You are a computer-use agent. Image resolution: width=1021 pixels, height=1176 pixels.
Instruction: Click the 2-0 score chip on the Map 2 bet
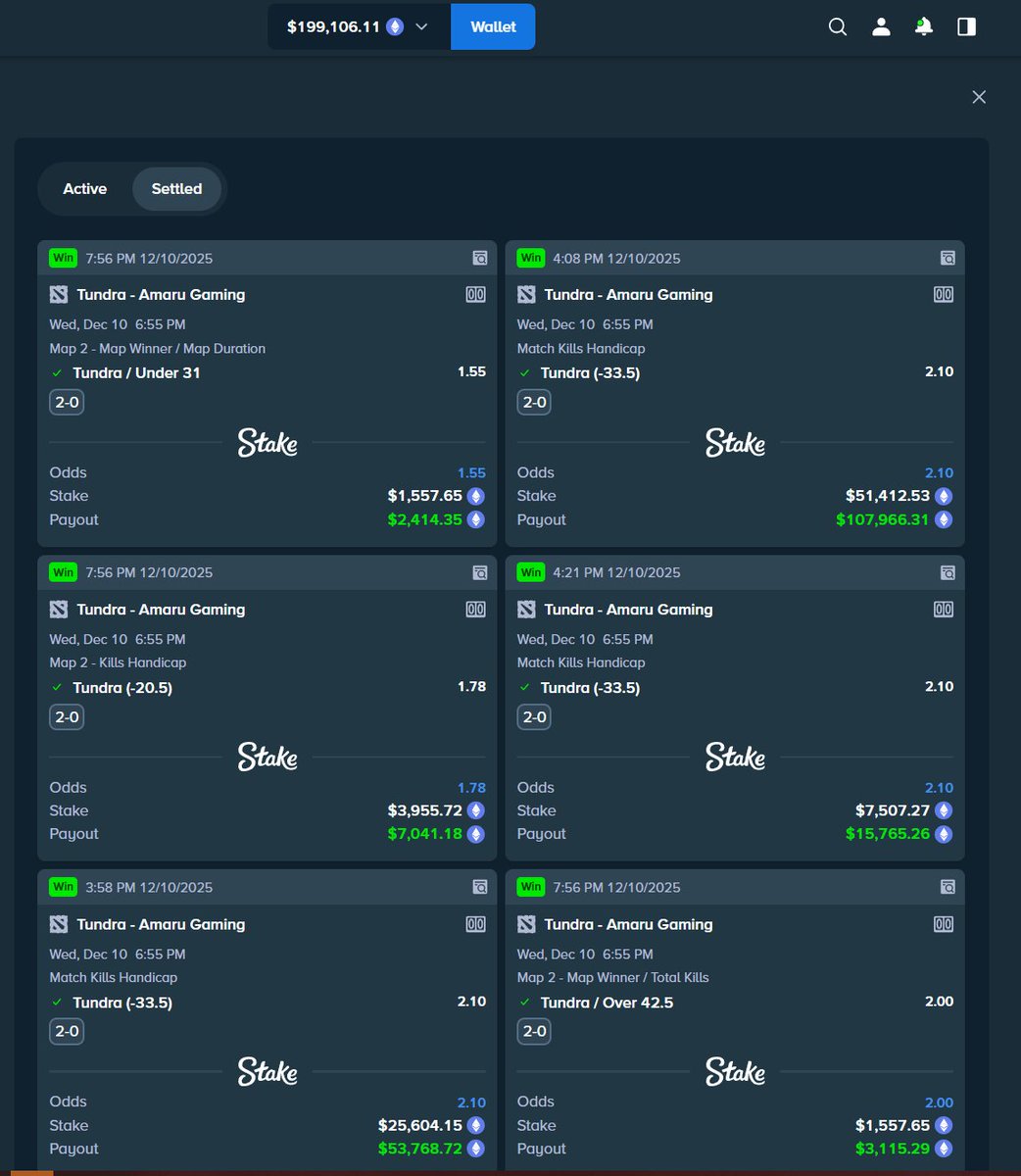(67, 401)
